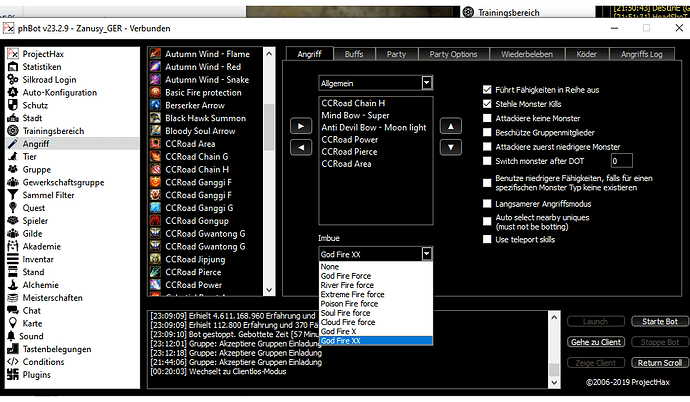Viewport: 690px width, 402px height.
Task: Enable Langsamerer Angriffsmodus checkbox
Action: pyautogui.click(x=487, y=204)
